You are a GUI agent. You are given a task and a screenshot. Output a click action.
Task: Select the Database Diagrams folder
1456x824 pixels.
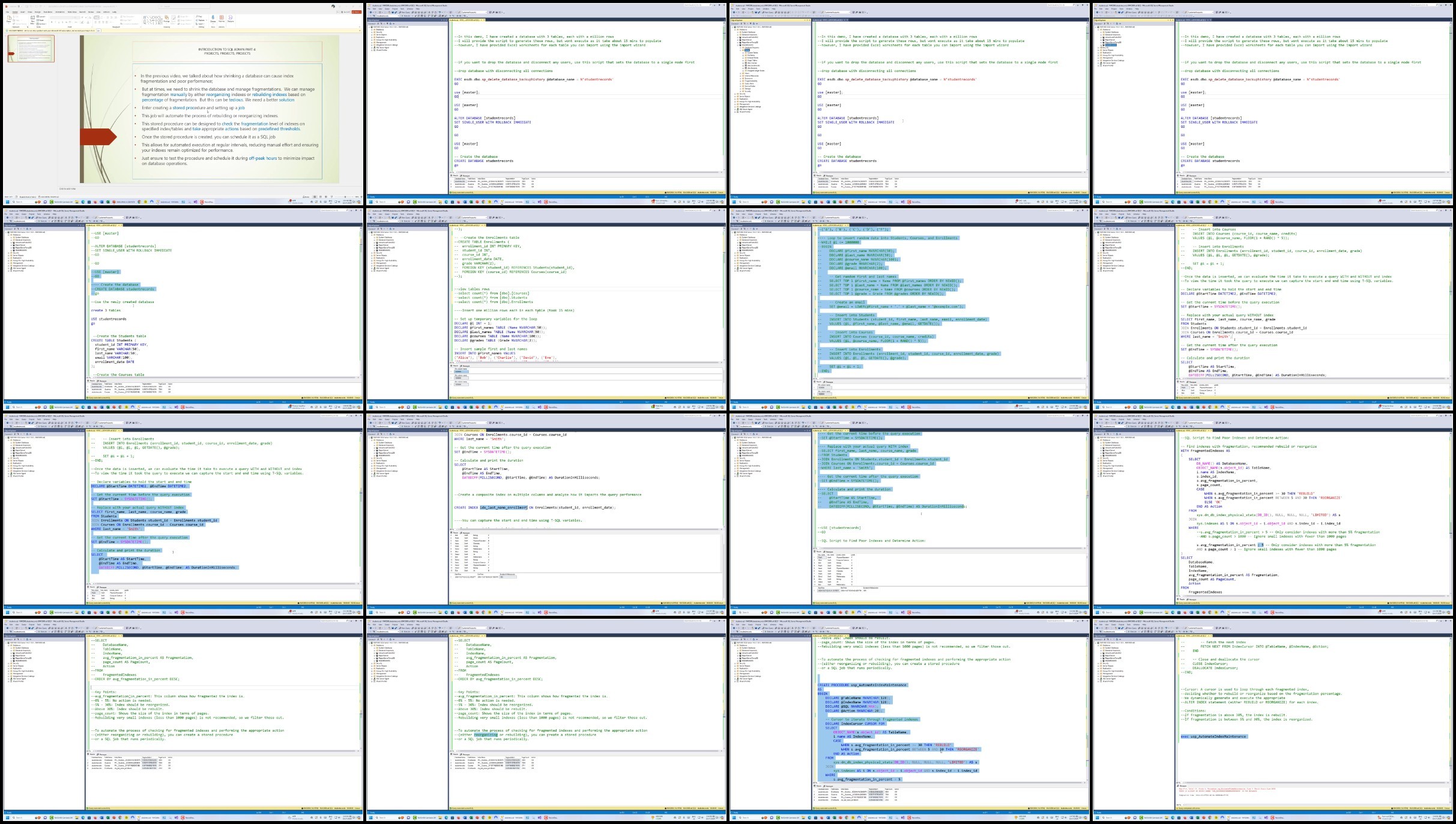(x=751, y=47)
